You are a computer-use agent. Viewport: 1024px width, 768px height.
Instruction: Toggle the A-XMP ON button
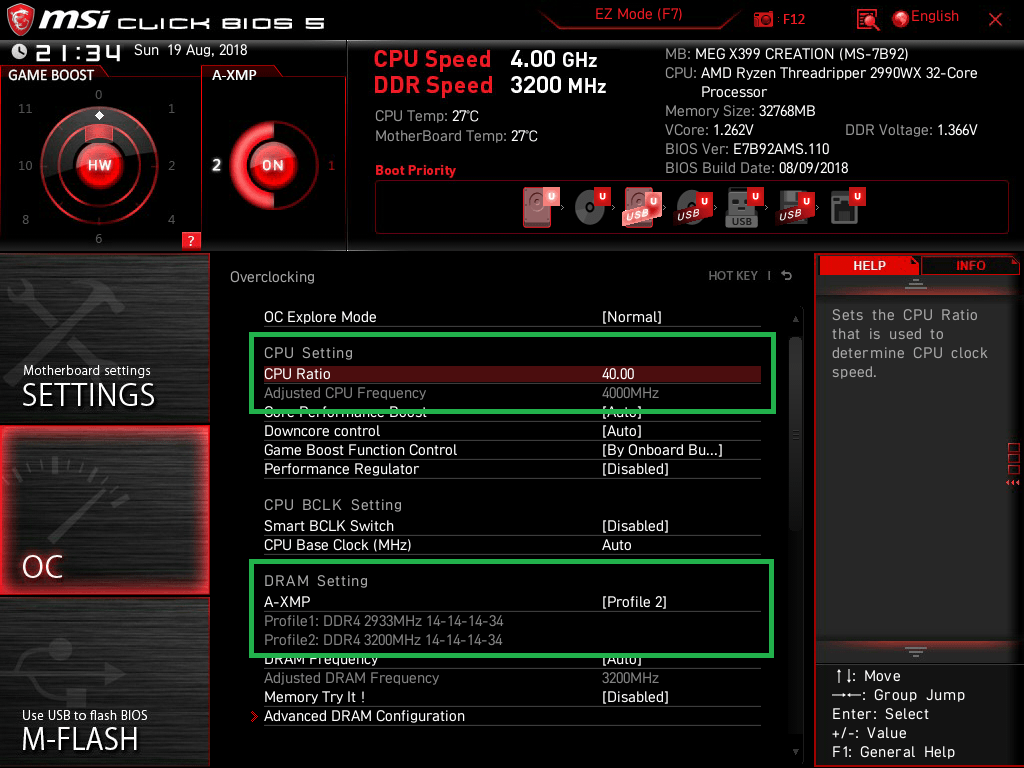click(273, 165)
